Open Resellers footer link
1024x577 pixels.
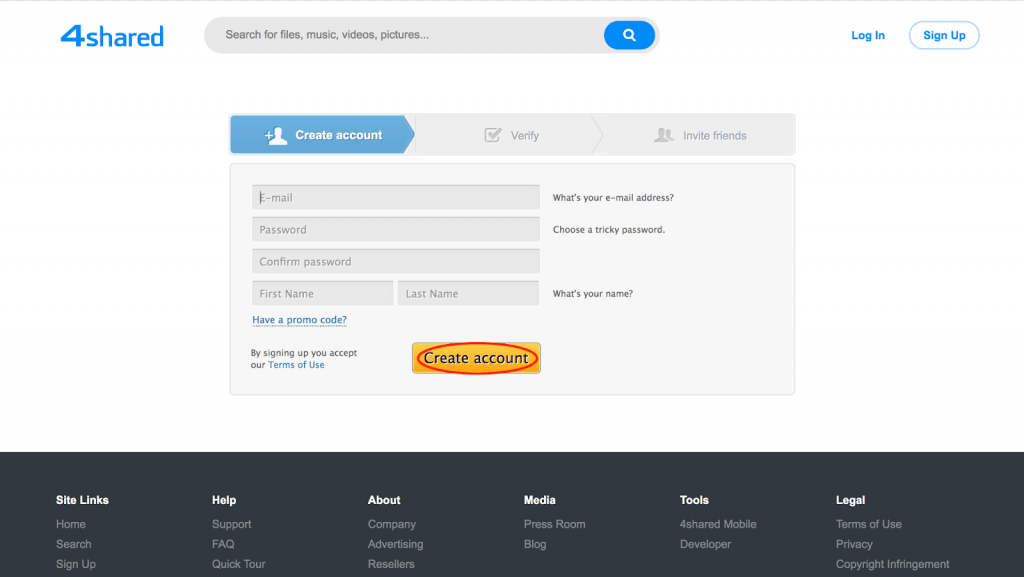[391, 564]
